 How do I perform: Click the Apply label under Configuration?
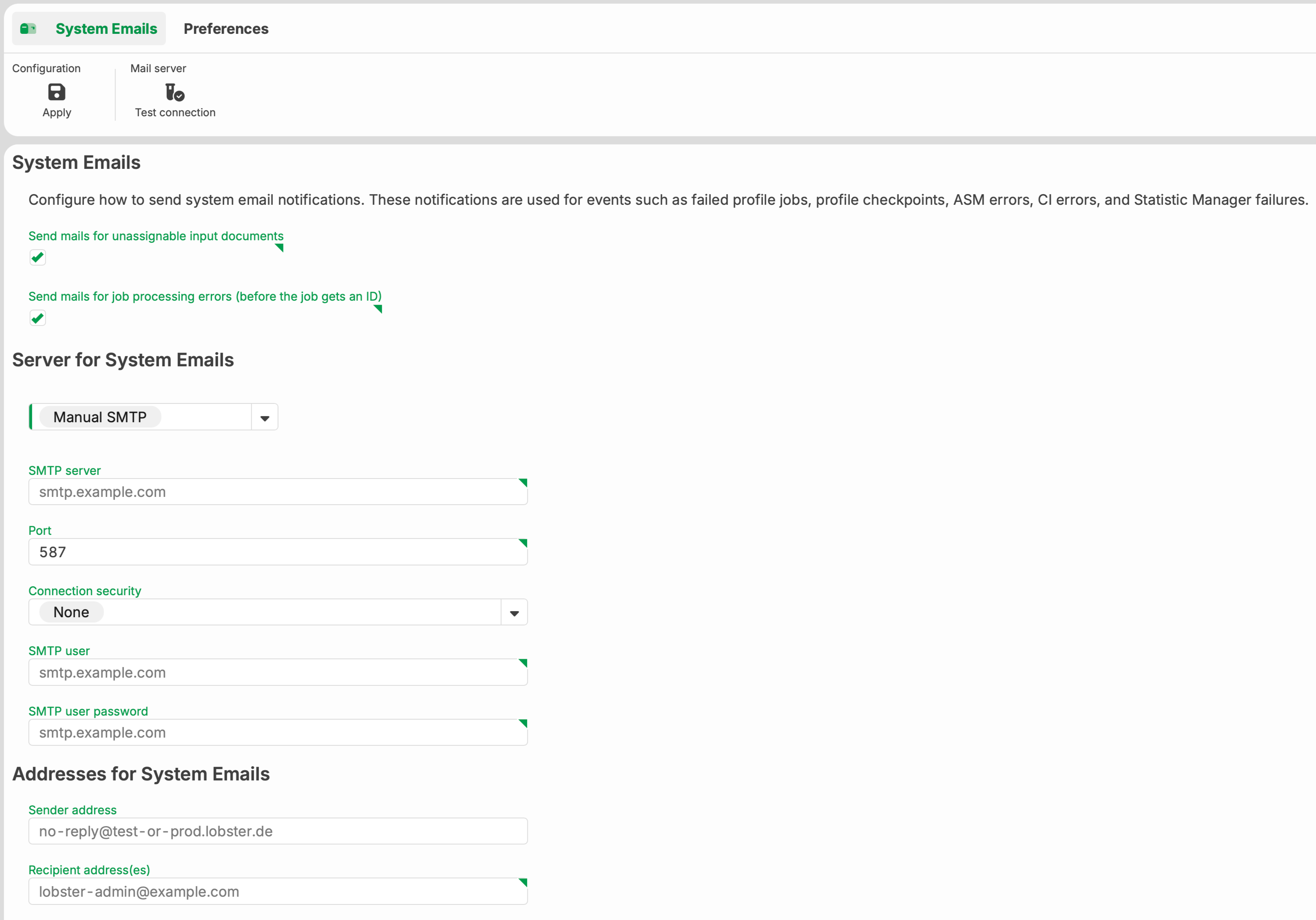[57, 113]
